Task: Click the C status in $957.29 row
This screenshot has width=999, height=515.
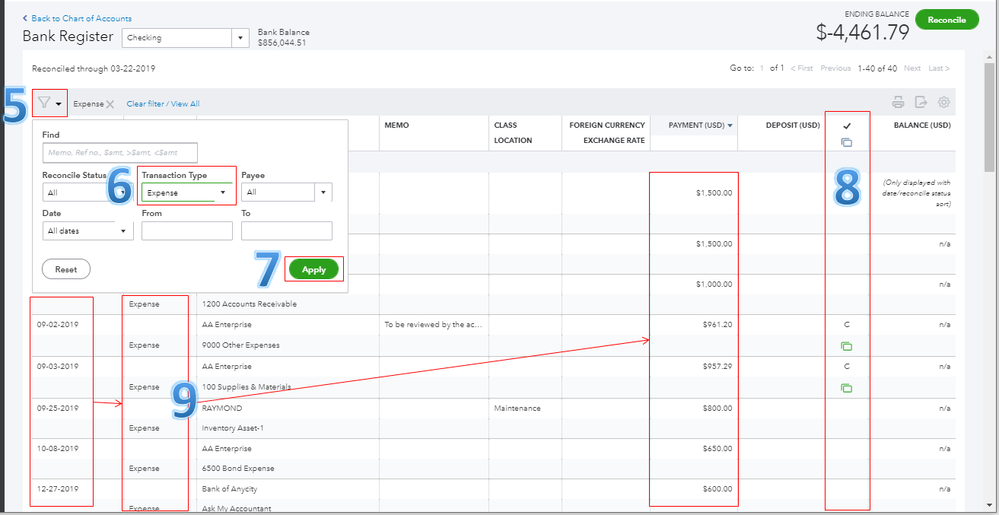Action: 847,366
